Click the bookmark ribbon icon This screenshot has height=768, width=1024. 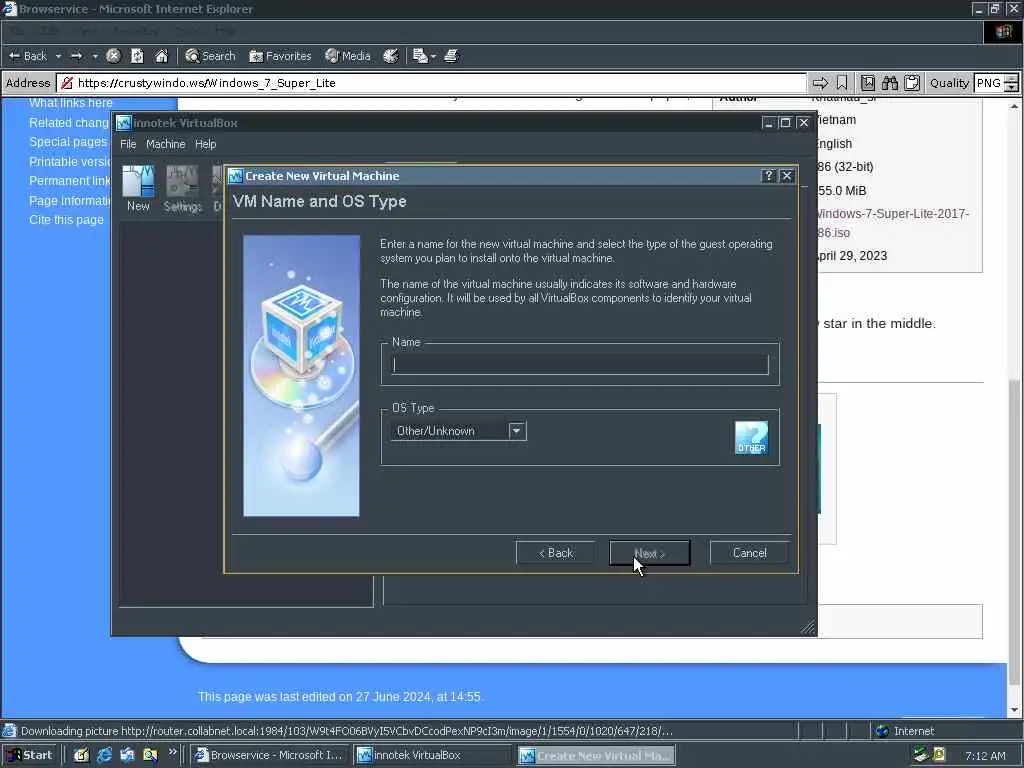[x=842, y=83]
